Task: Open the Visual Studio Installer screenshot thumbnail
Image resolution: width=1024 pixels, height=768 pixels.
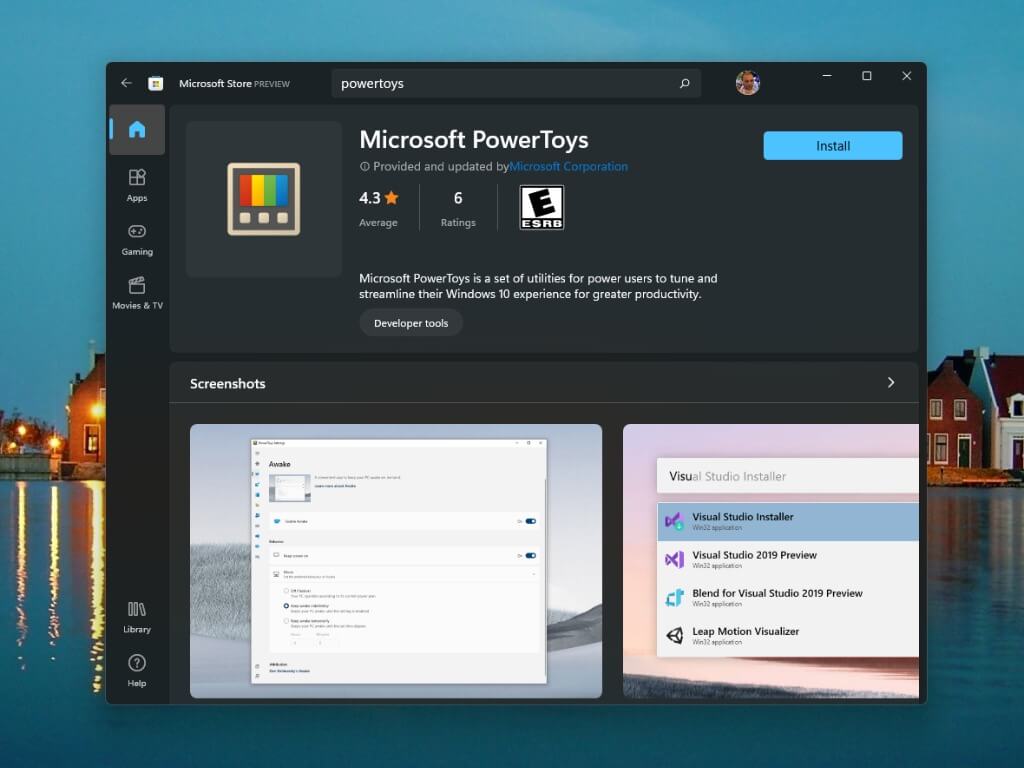Action: pyautogui.click(x=771, y=561)
